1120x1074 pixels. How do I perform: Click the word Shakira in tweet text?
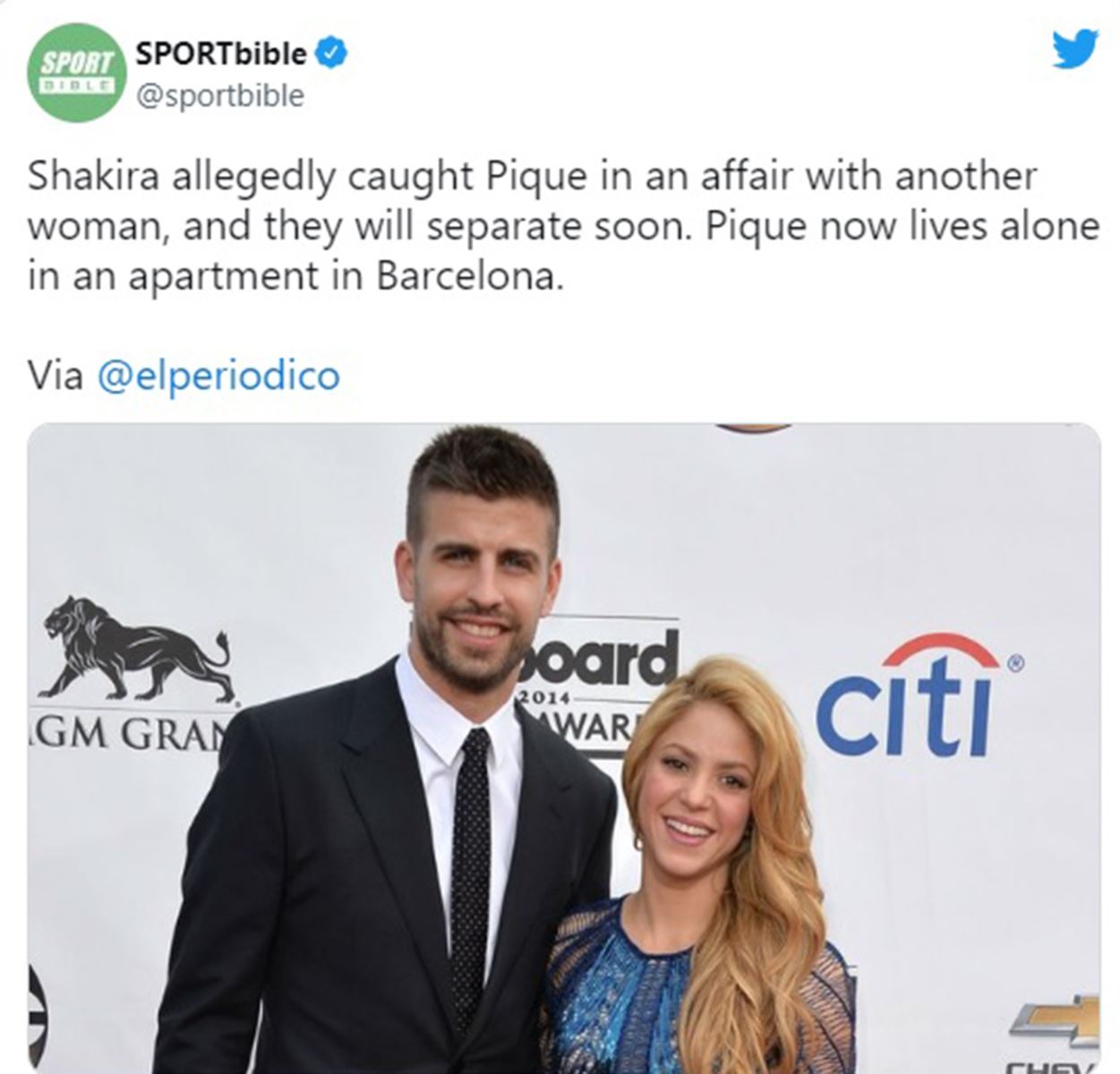point(94,176)
